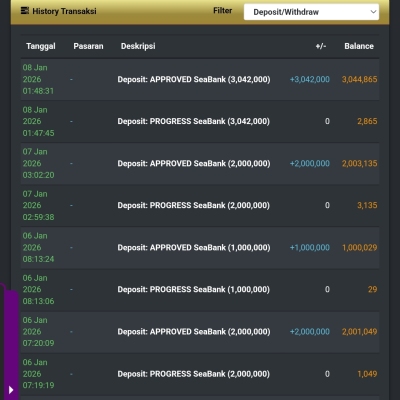Screen dimensions: 400x400
Task: Click balance value 1,049
Action: coord(367,374)
